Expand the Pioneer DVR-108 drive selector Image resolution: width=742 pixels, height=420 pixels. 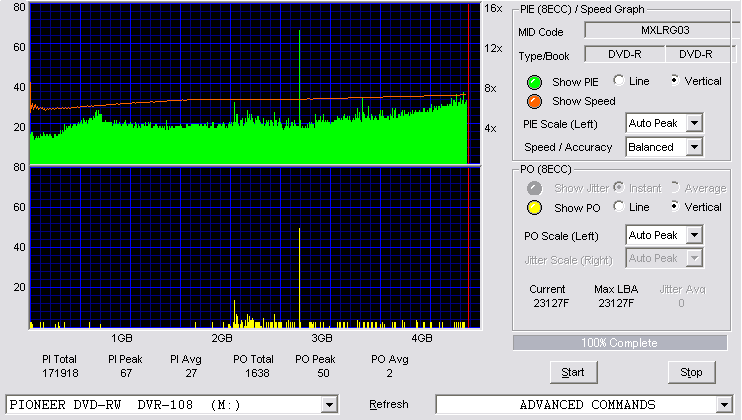point(329,405)
